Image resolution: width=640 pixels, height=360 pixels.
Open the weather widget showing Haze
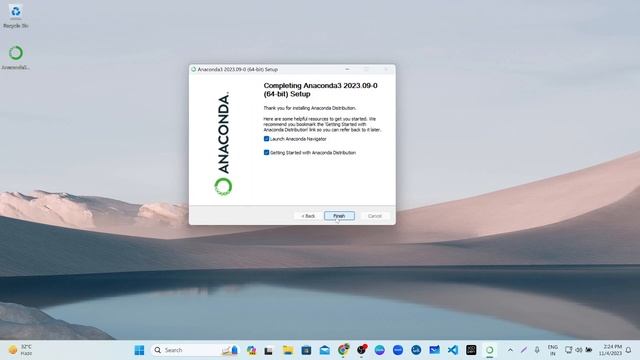(20, 350)
